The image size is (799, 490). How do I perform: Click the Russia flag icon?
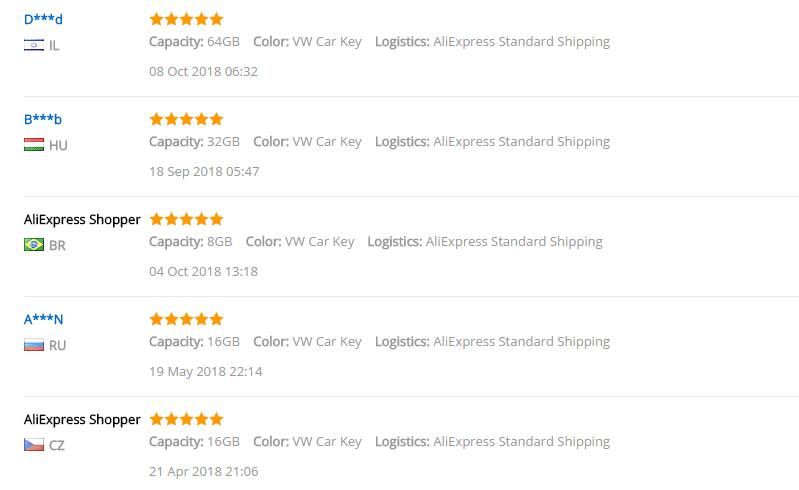pos(34,345)
